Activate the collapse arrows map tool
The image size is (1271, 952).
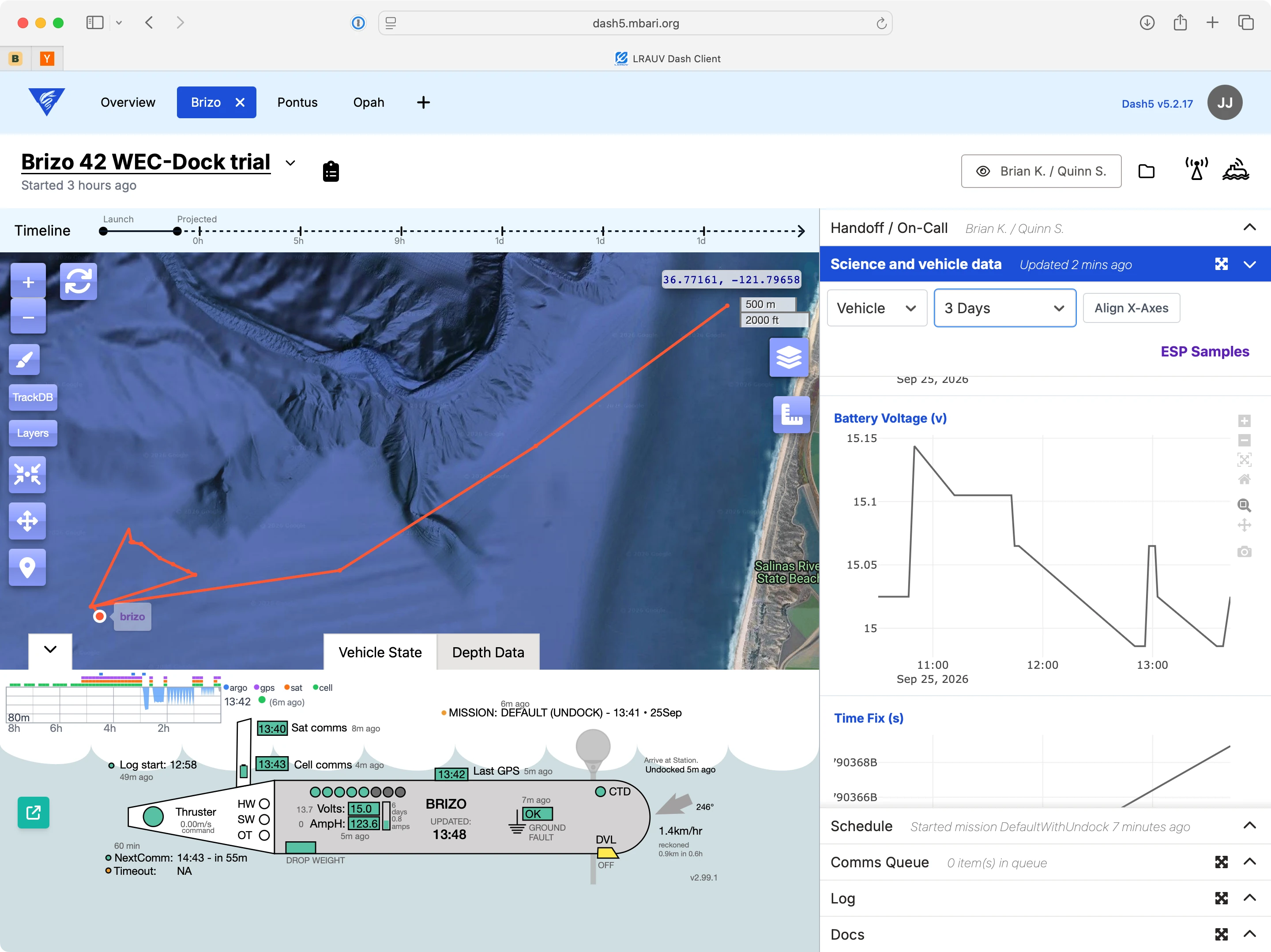[x=27, y=474]
